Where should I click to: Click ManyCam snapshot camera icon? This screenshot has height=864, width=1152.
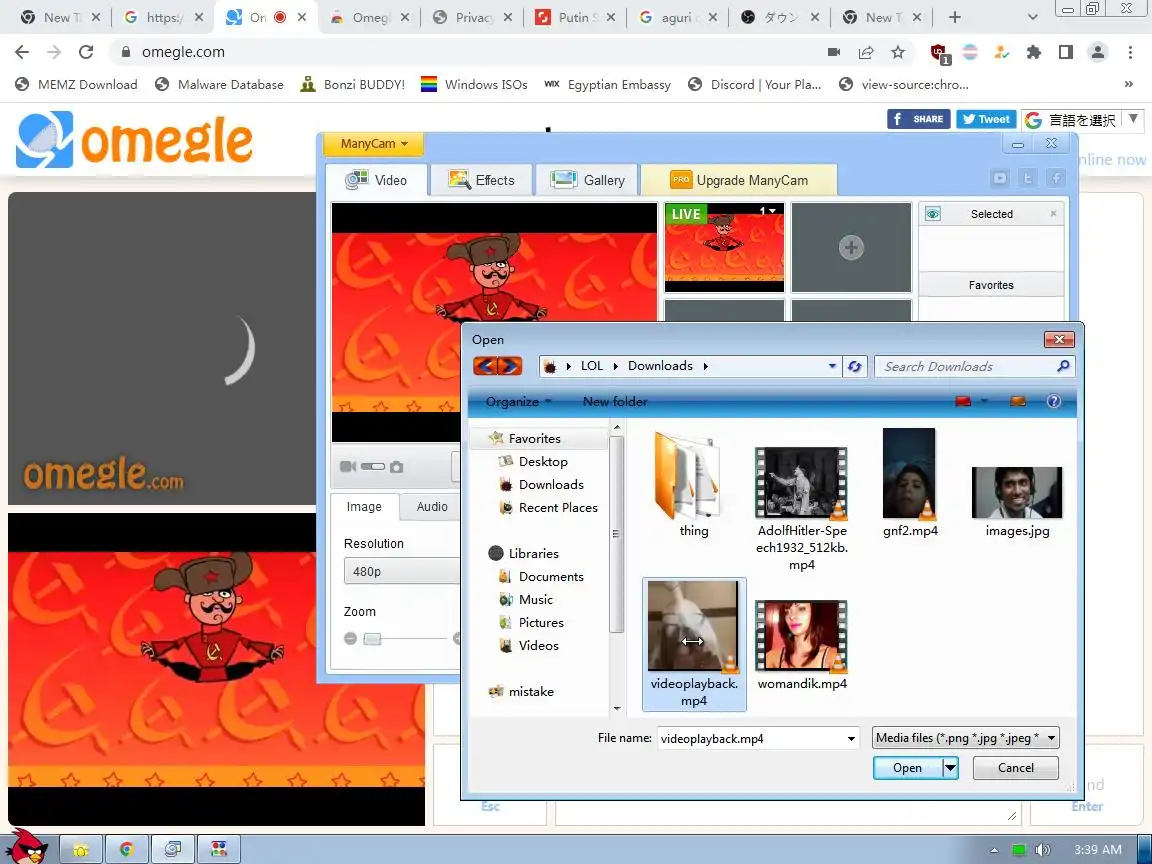[x=397, y=467]
